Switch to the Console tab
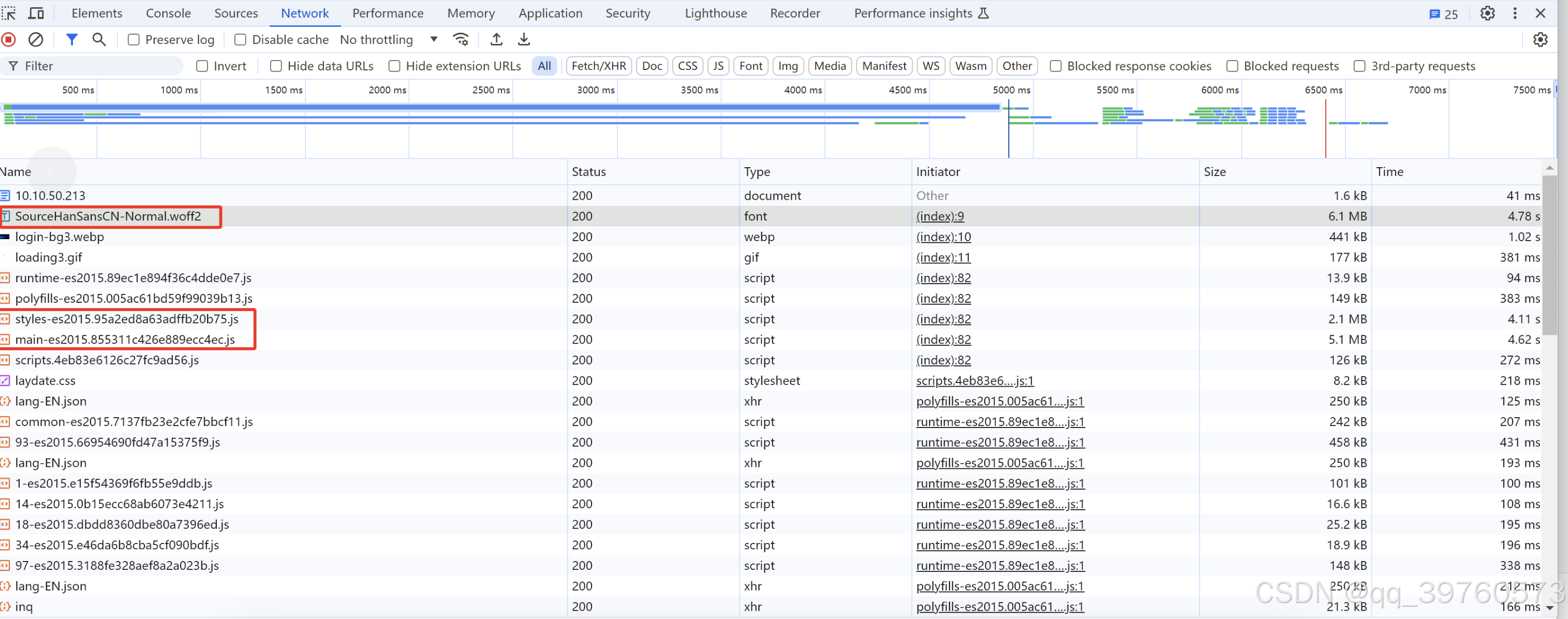This screenshot has width=1568, height=619. click(x=168, y=13)
